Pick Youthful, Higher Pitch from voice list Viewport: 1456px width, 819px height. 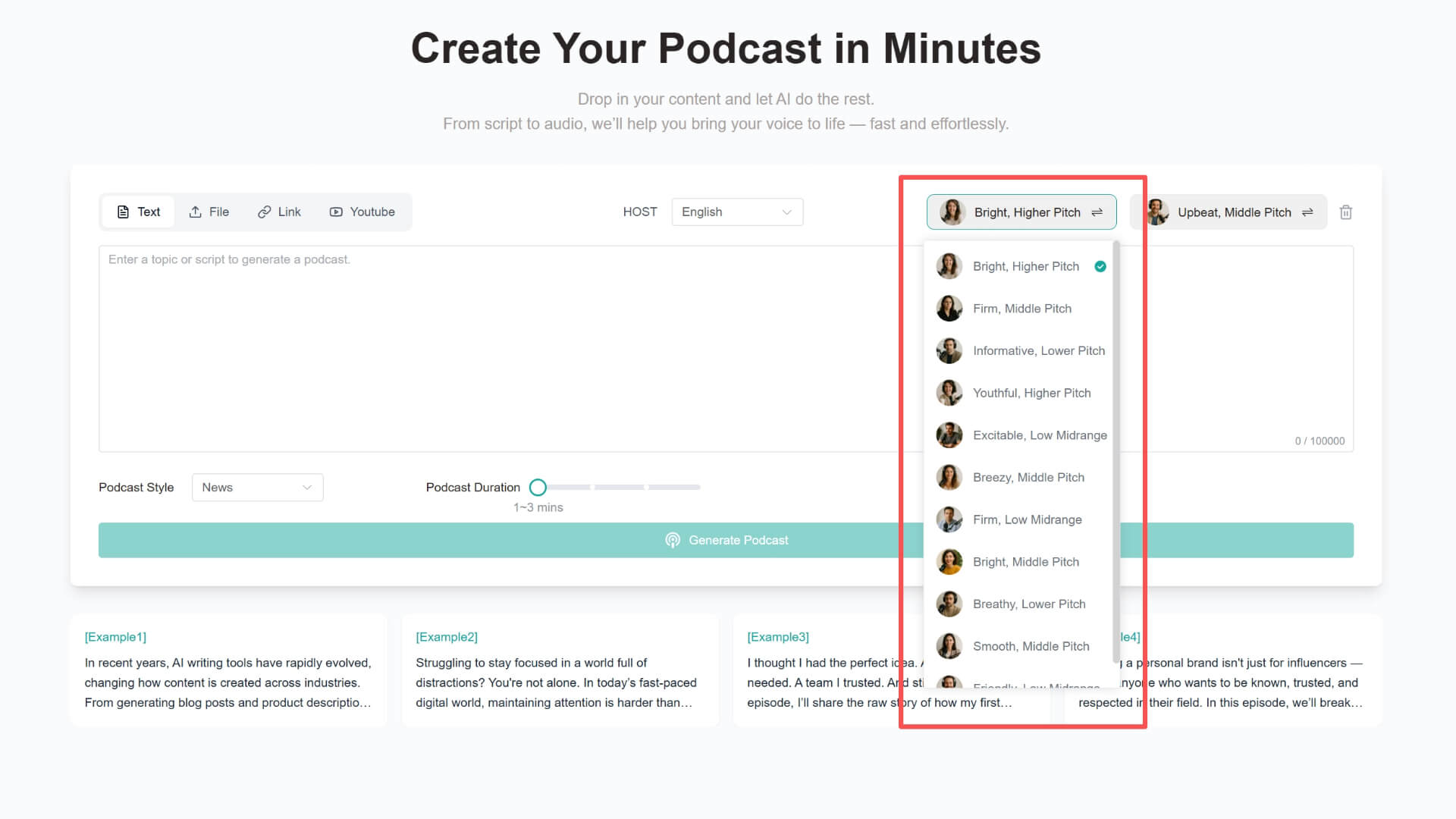[x=1031, y=393]
